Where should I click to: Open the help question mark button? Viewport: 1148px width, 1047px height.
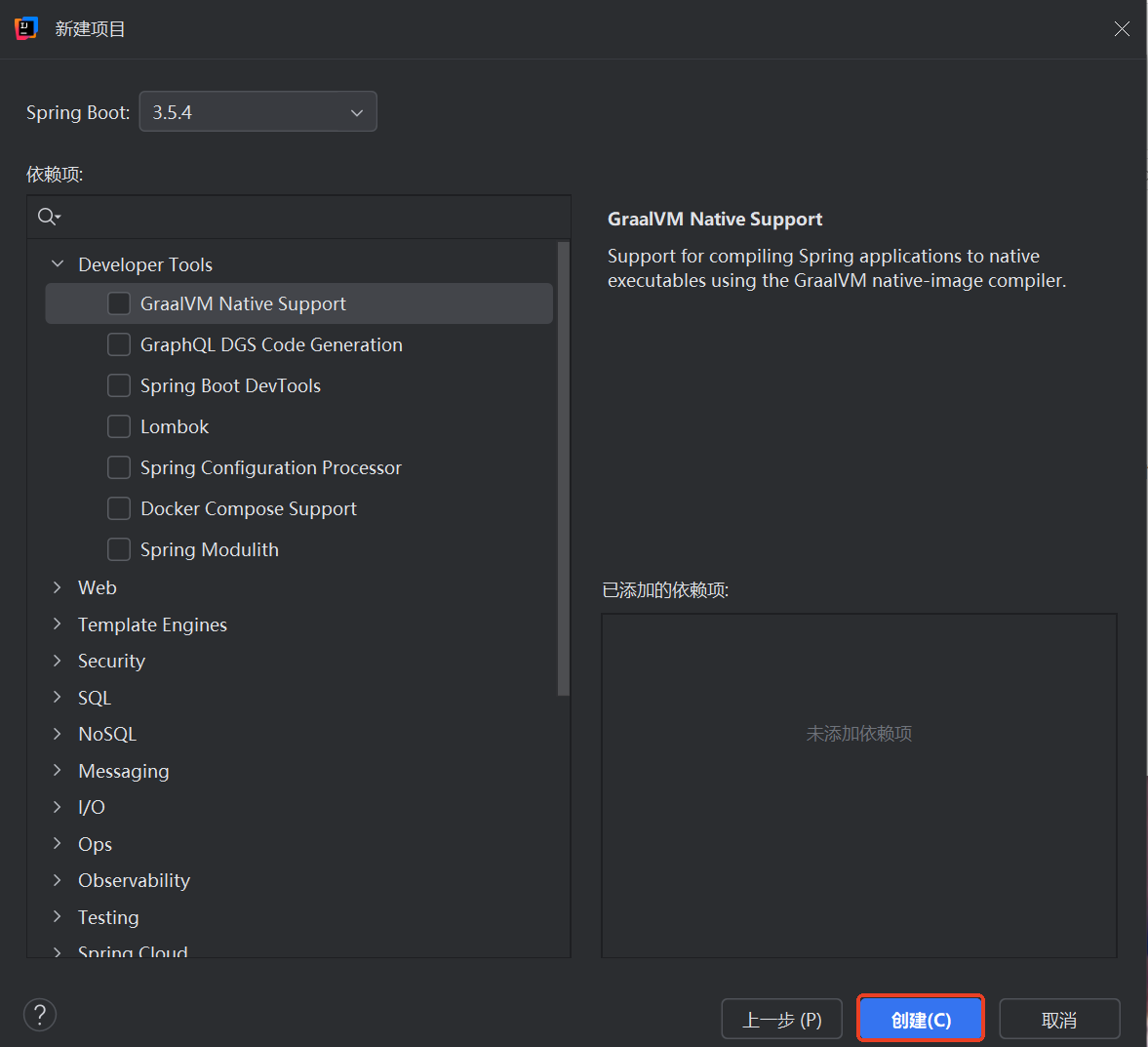point(40,1015)
